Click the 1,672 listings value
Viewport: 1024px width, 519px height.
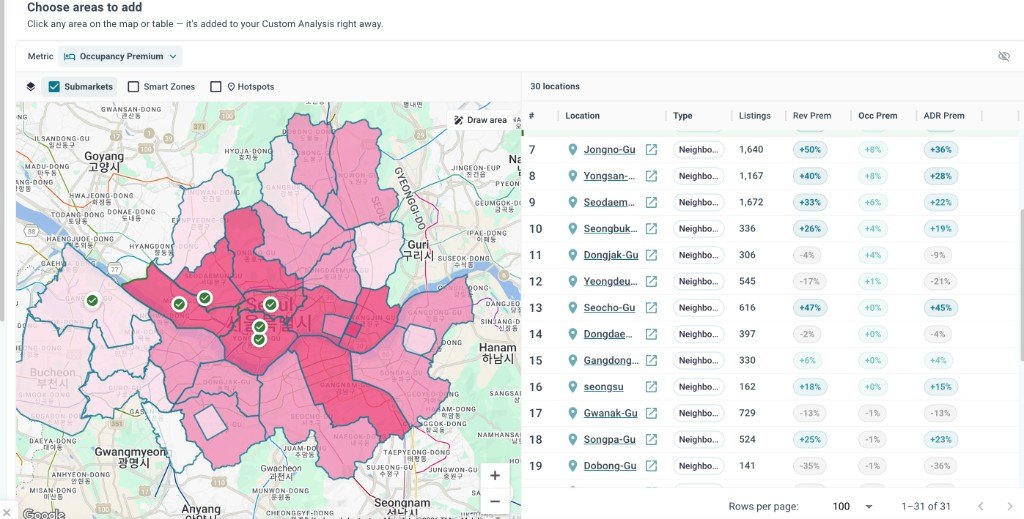pos(751,202)
